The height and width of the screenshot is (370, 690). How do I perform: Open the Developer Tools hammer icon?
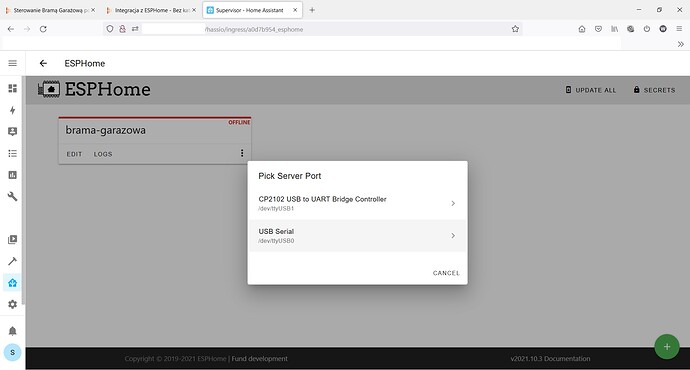(12, 261)
